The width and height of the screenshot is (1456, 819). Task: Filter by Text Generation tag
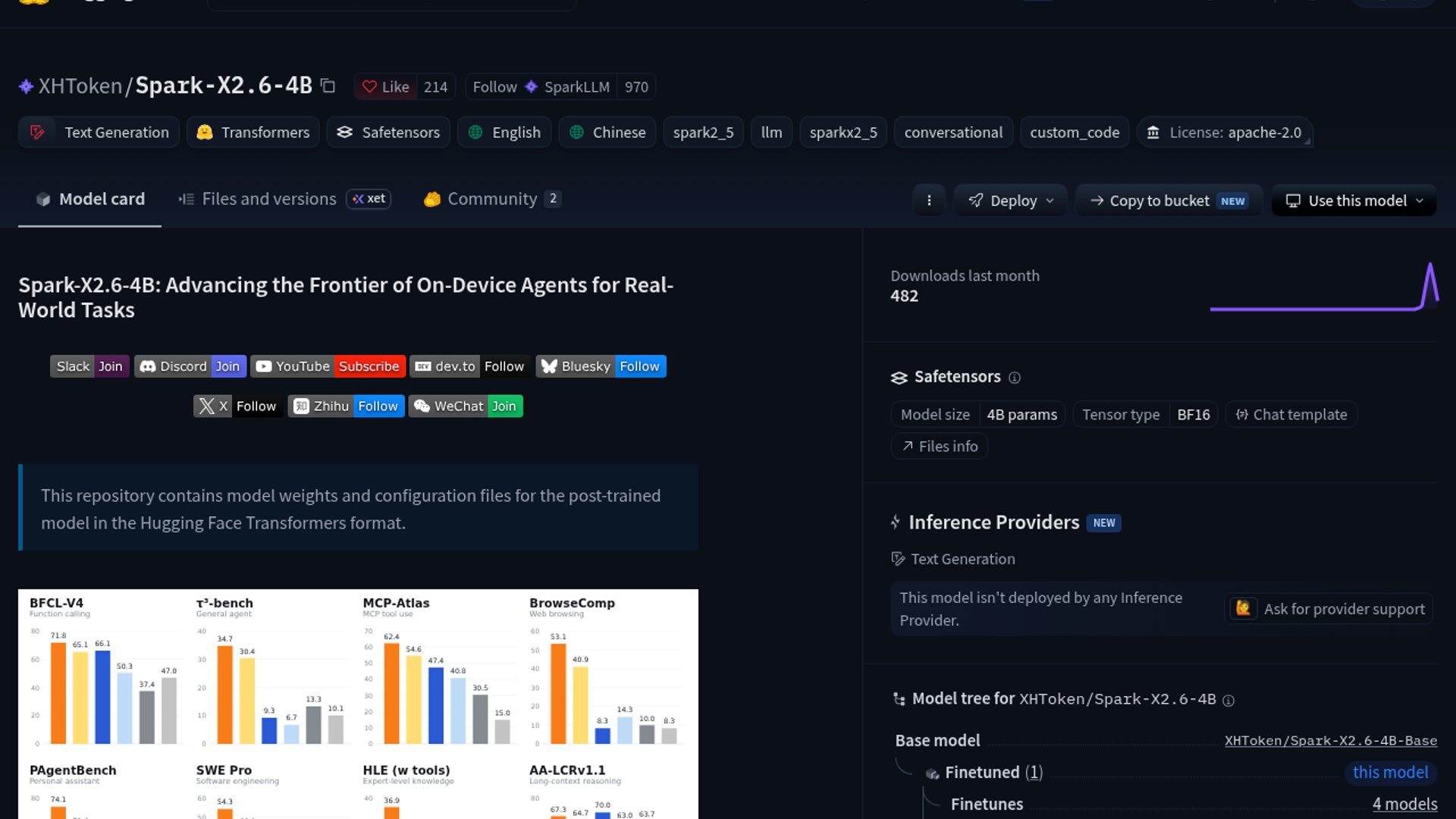click(x=99, y=132)
